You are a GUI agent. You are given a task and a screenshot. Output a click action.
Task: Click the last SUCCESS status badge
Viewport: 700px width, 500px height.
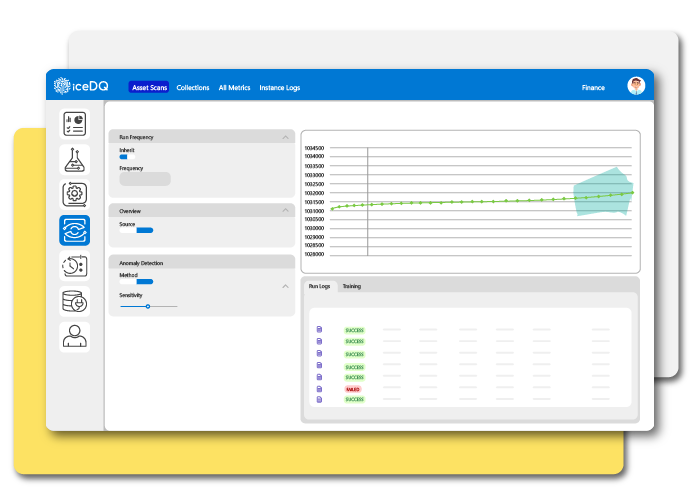click(x=354, y=400)
